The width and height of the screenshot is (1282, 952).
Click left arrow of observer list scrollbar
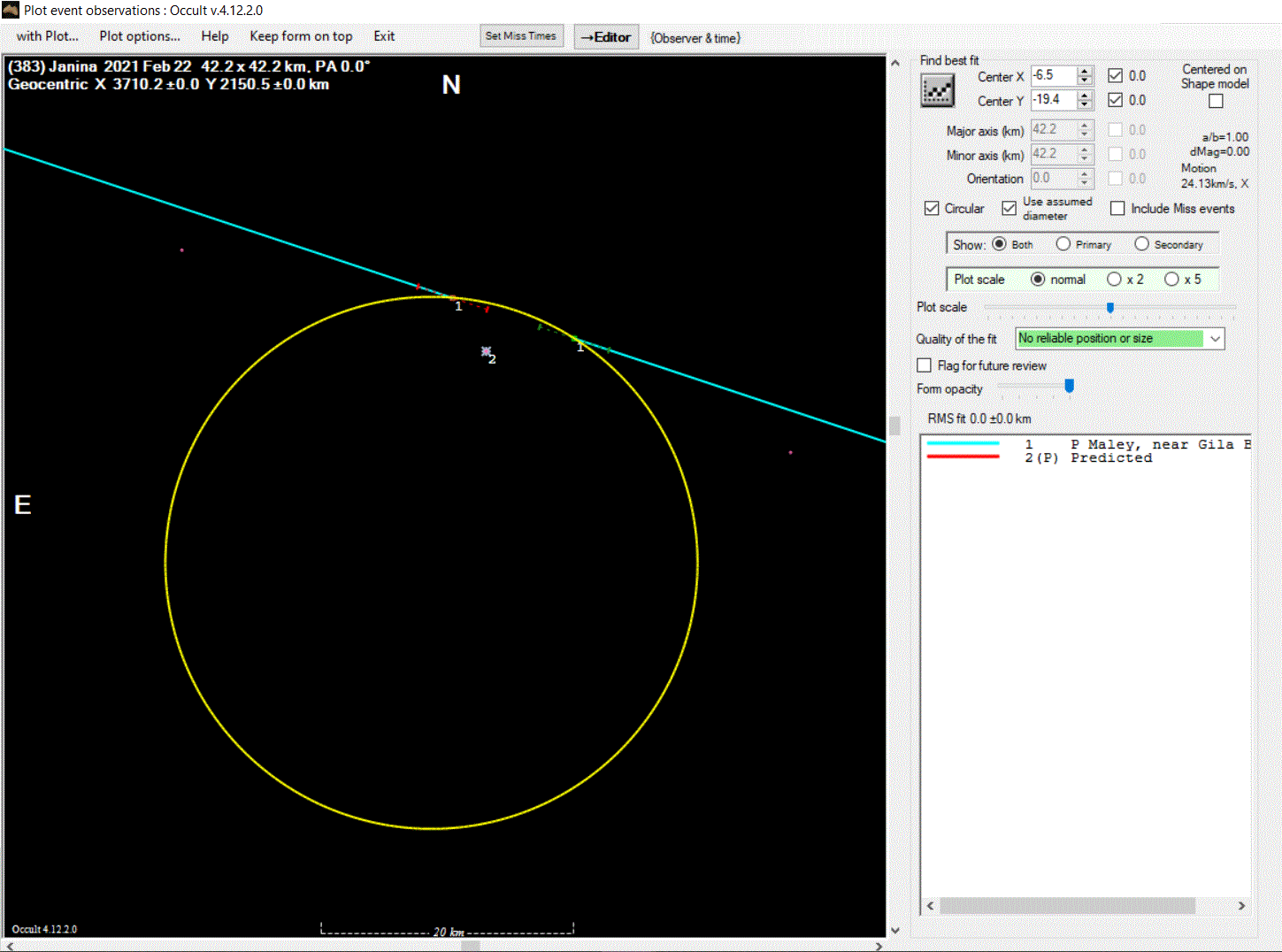pos(930,906)
